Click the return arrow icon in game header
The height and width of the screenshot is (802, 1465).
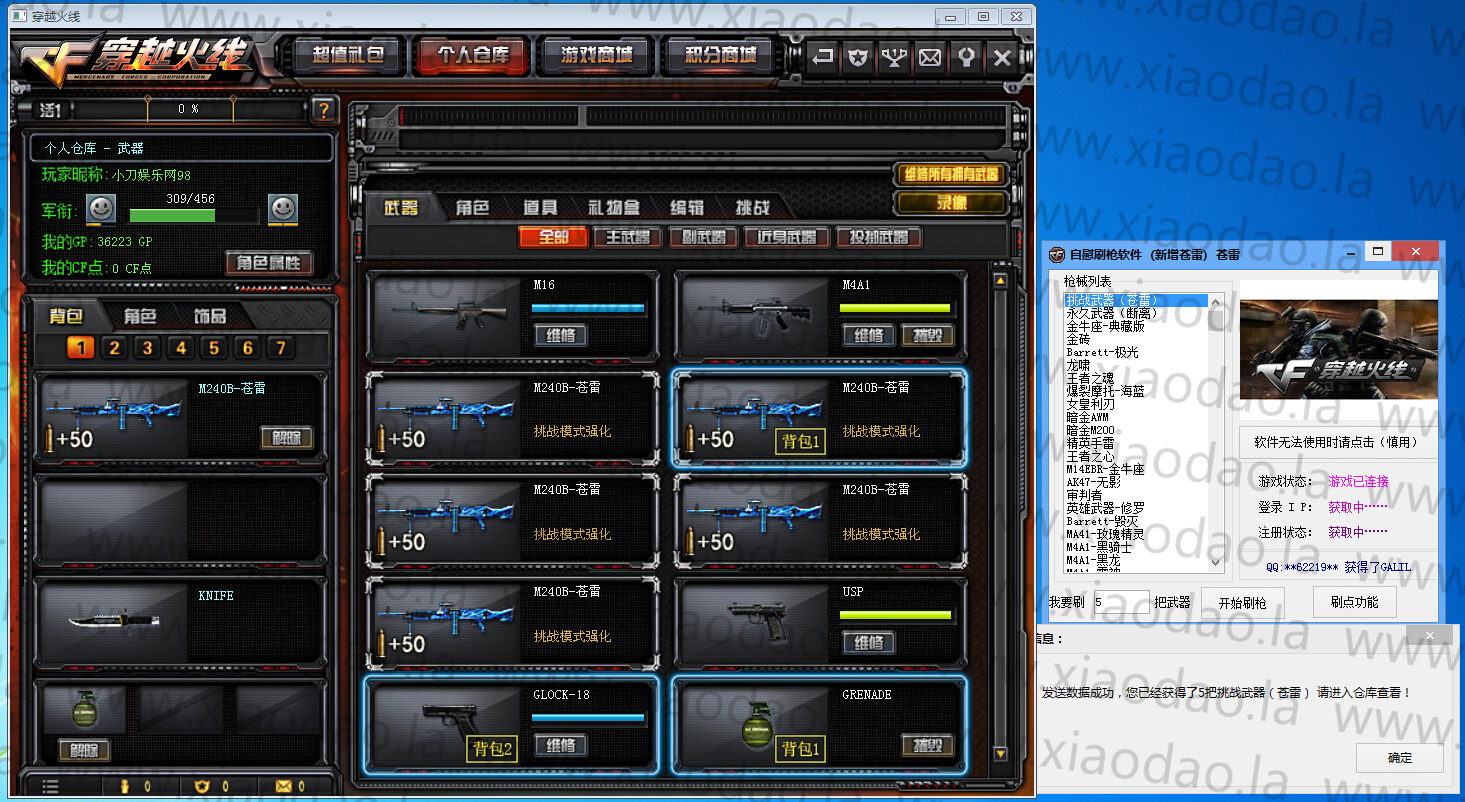(x=822, y=57)
